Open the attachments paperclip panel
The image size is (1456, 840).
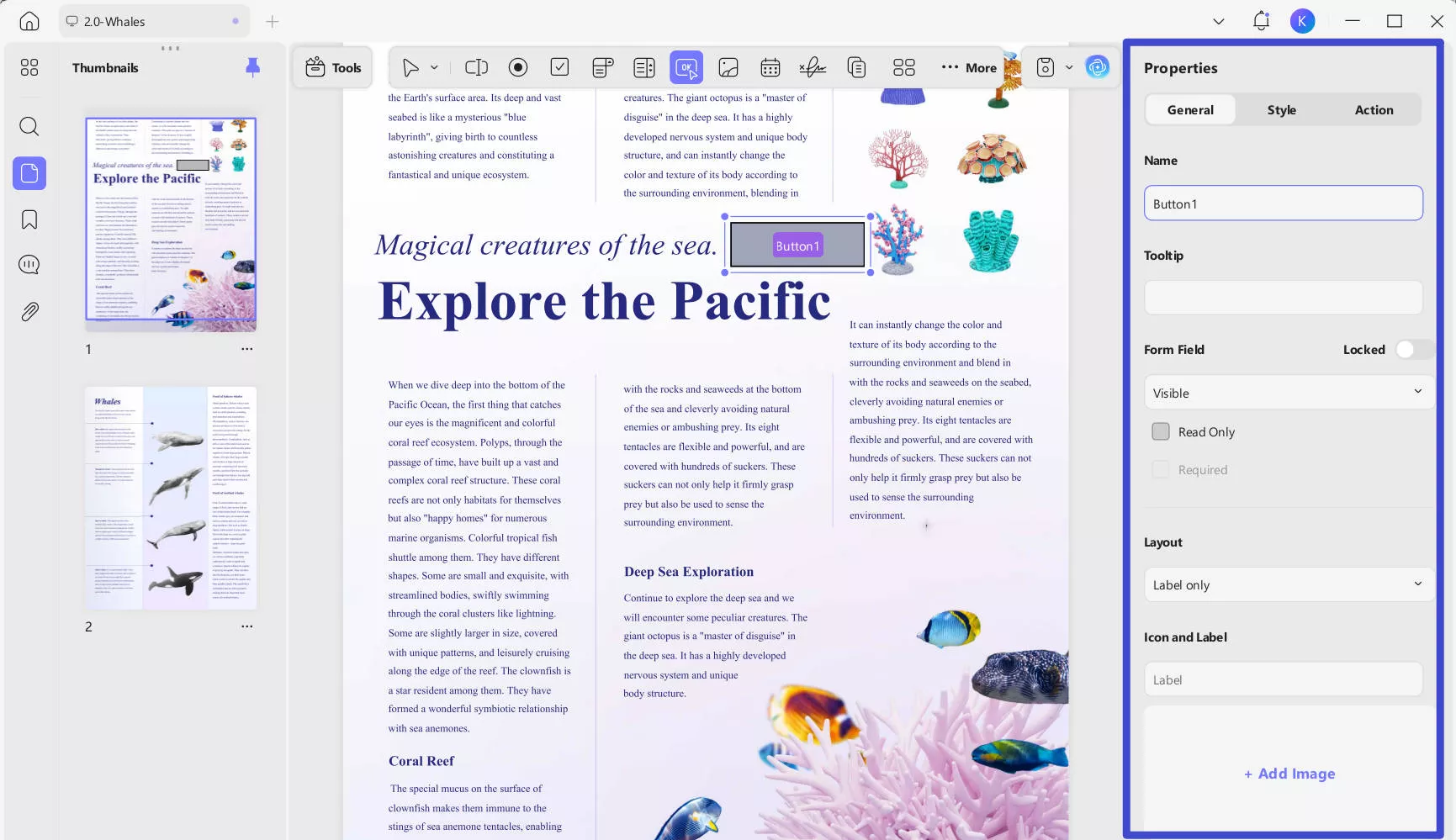coord(29,312)
